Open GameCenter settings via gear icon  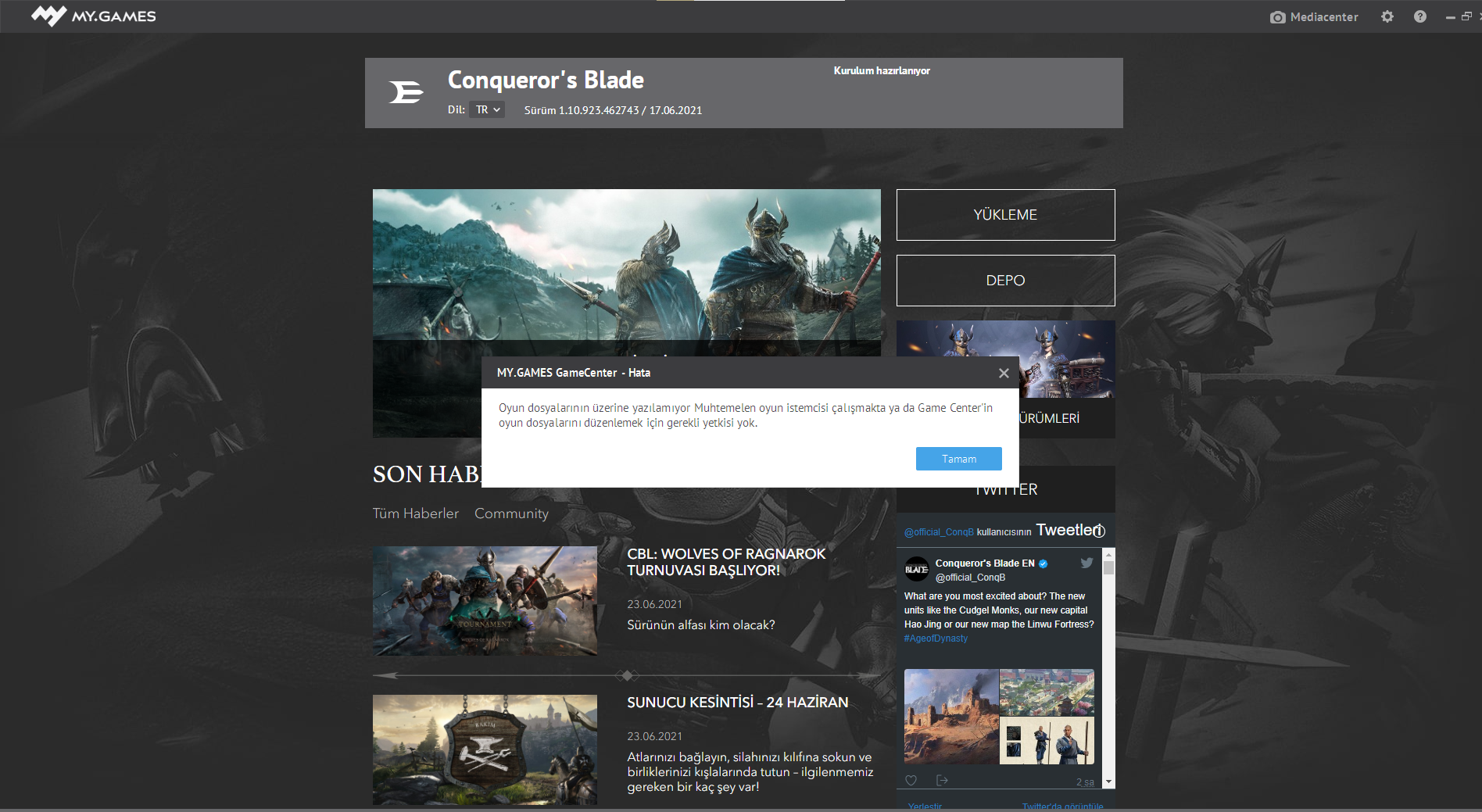[x=1387, y=16]
